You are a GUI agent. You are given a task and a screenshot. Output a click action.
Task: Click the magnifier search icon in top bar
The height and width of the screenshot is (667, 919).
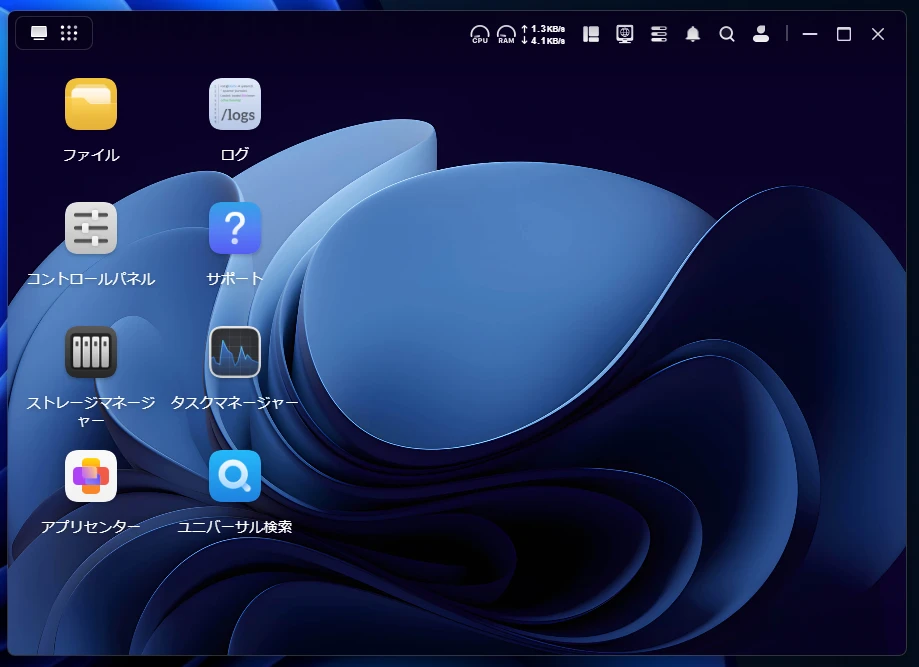727,34
